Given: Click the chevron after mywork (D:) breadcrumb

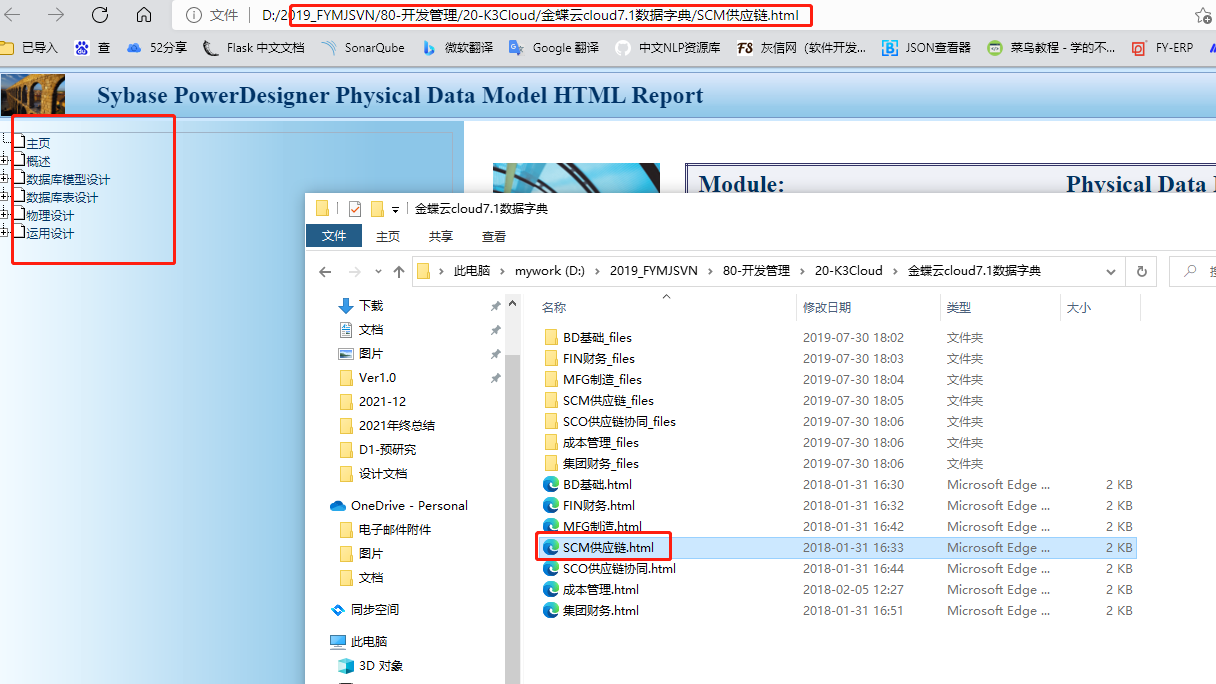Looking at the screenshot, I should [x=597, y=271].
